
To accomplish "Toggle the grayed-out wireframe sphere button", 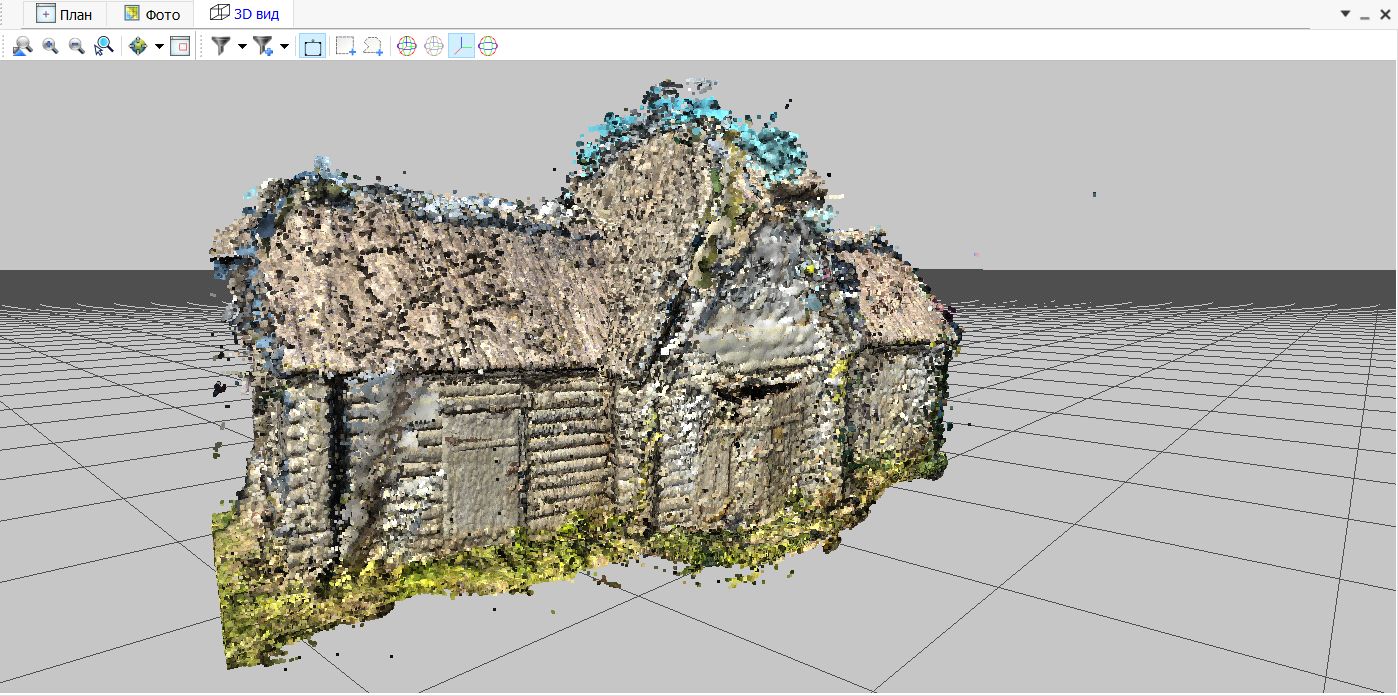I will tap(434, 46).
